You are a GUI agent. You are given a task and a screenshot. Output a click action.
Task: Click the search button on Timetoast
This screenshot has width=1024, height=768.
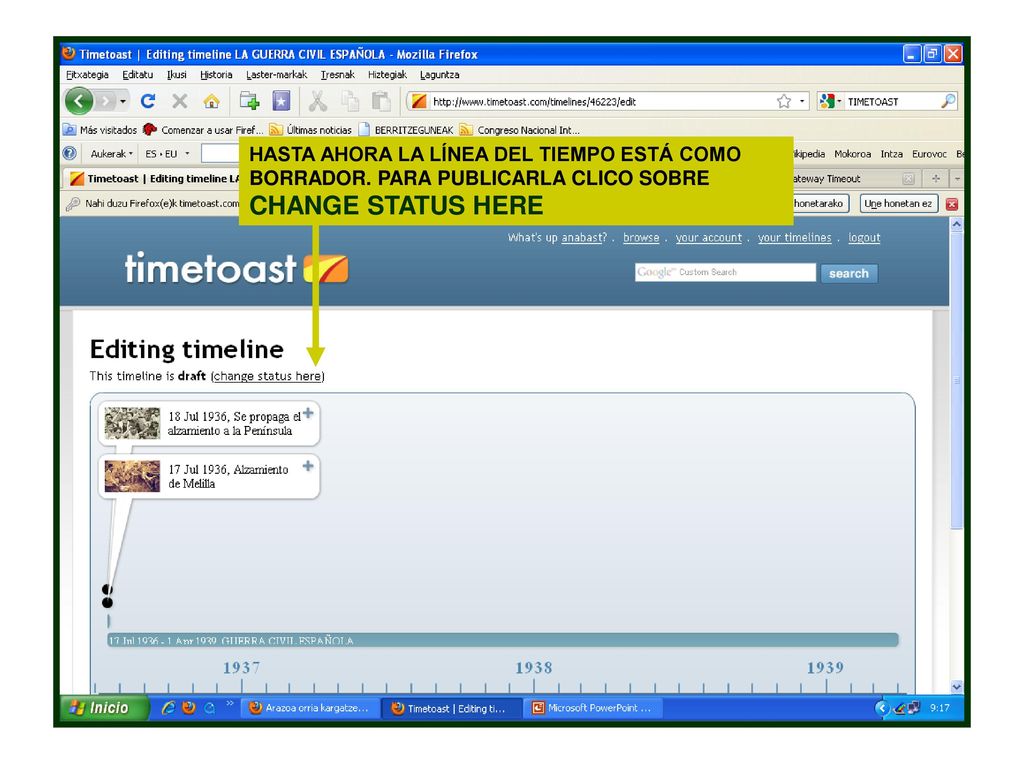tap(849, 273)
